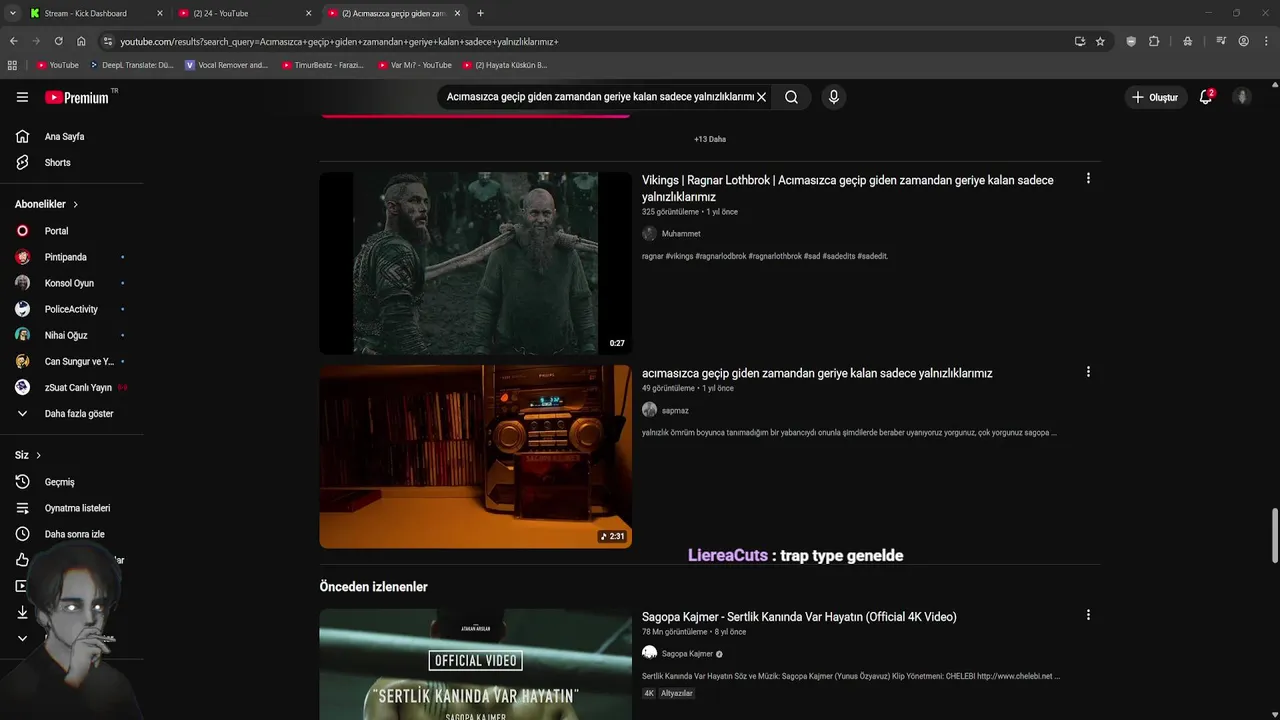Open the Konsol Oyun subscription
This screenshot has width=1280, height=720.
pyautogui.click(x=71, y=283)
